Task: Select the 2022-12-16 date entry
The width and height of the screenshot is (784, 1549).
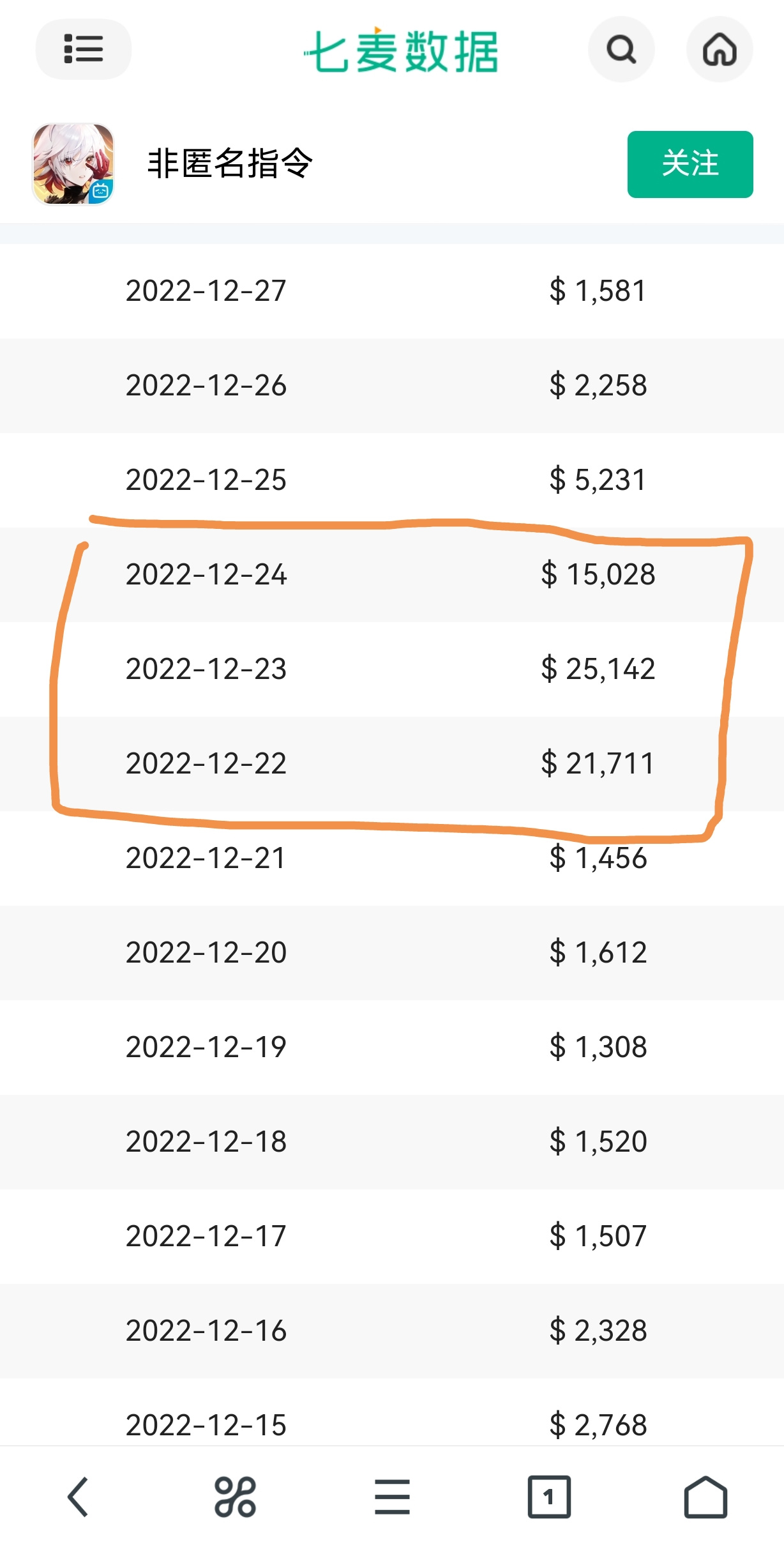Action: click(206, 1331)
